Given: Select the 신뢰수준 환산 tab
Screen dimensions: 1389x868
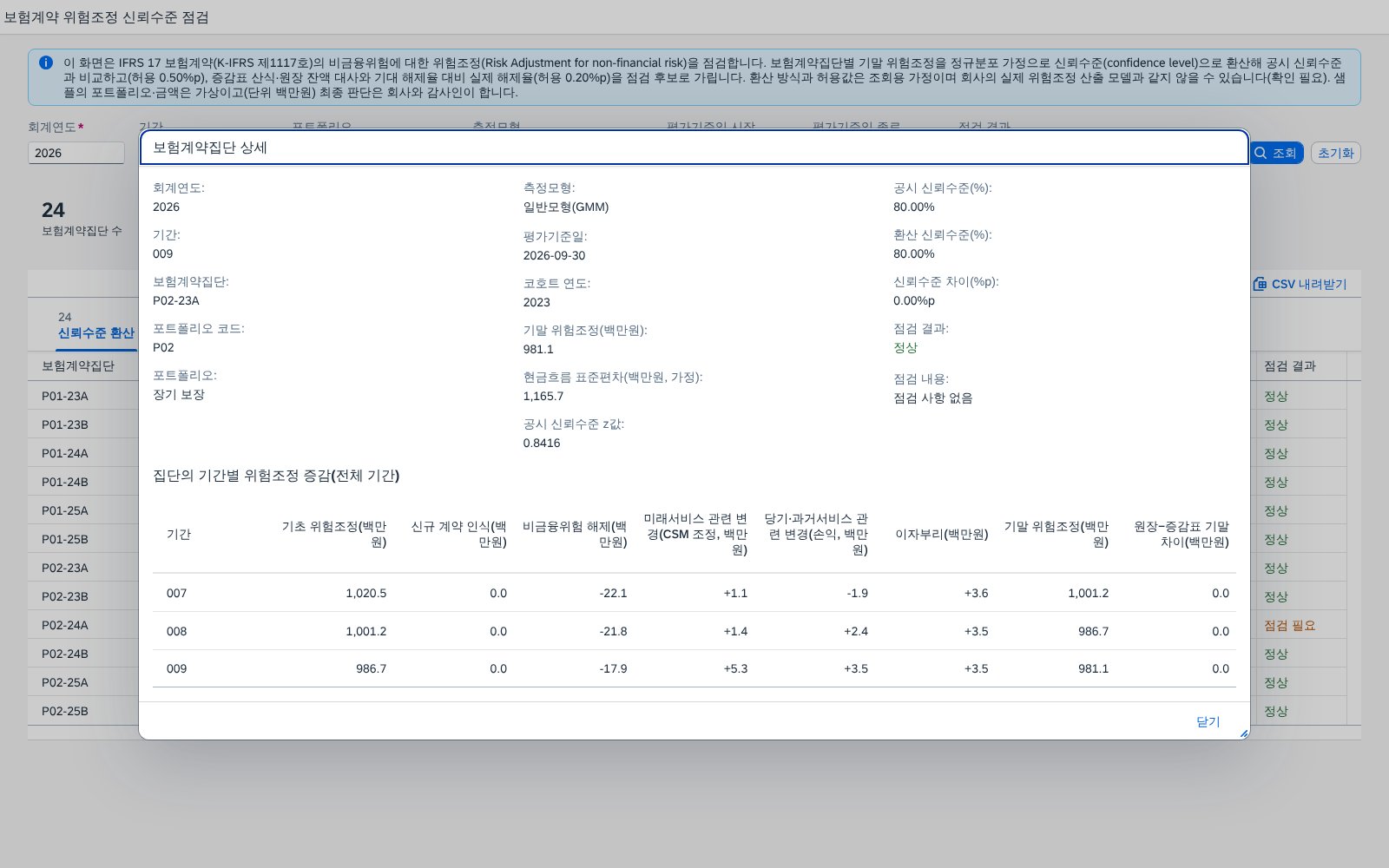Looking at the screenshot, I should click(95, 332).
